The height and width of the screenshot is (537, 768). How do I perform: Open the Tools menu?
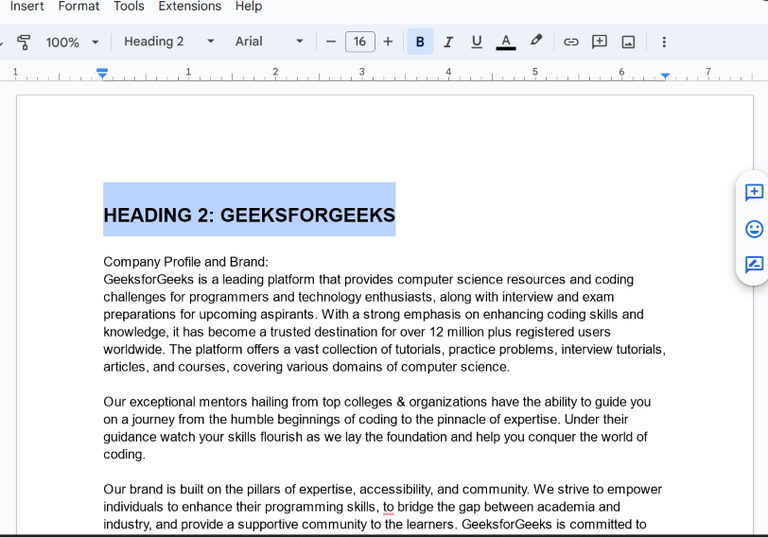click(x=129, y=6)
